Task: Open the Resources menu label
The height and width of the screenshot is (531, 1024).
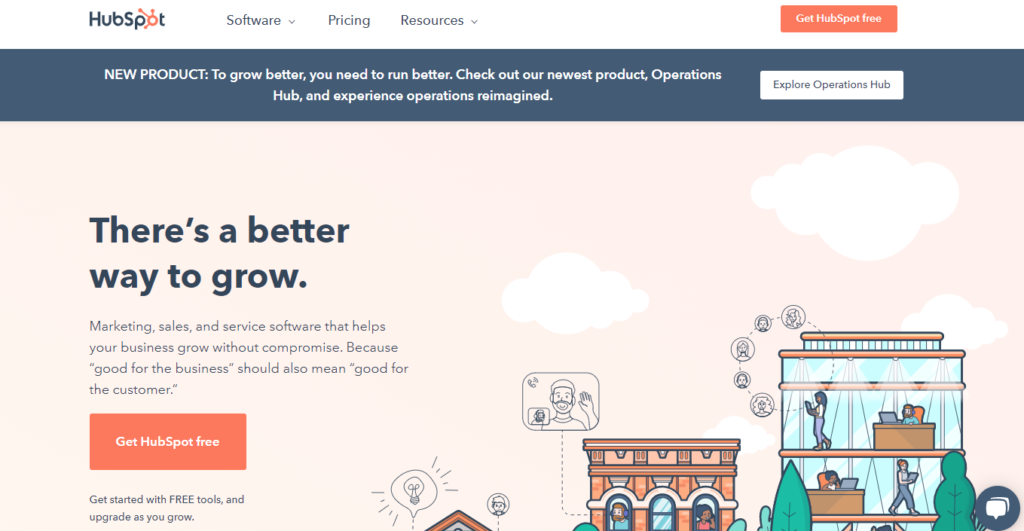Action: point(432,20)
